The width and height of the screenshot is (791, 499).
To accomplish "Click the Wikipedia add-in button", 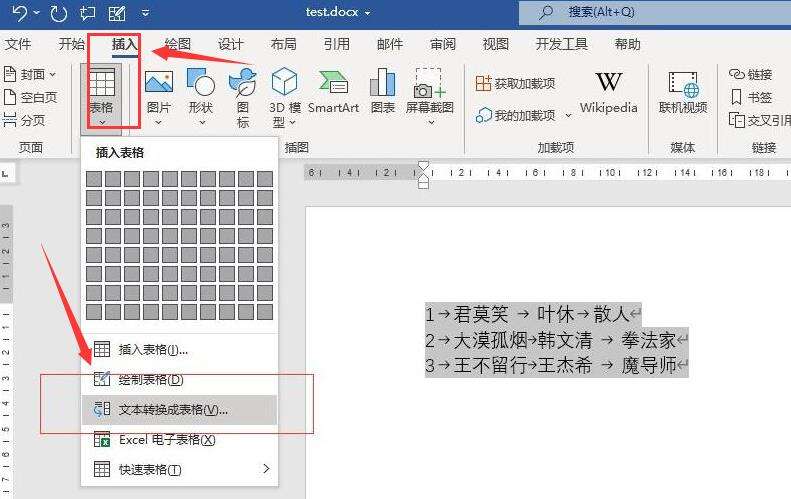I will pyautogui.click(x=608, y=93).
